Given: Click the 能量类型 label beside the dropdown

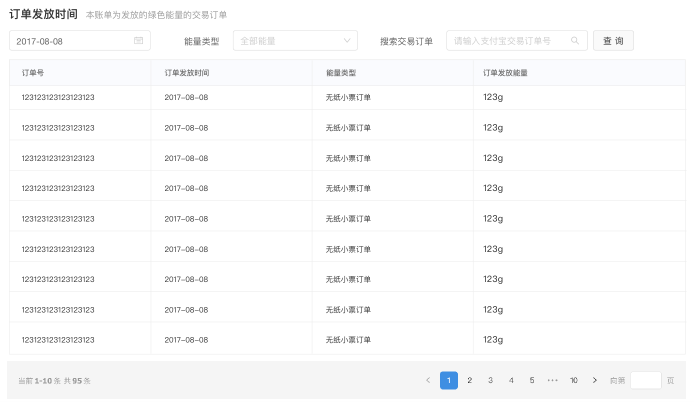Looking at the screenshot, I should 202,41.
